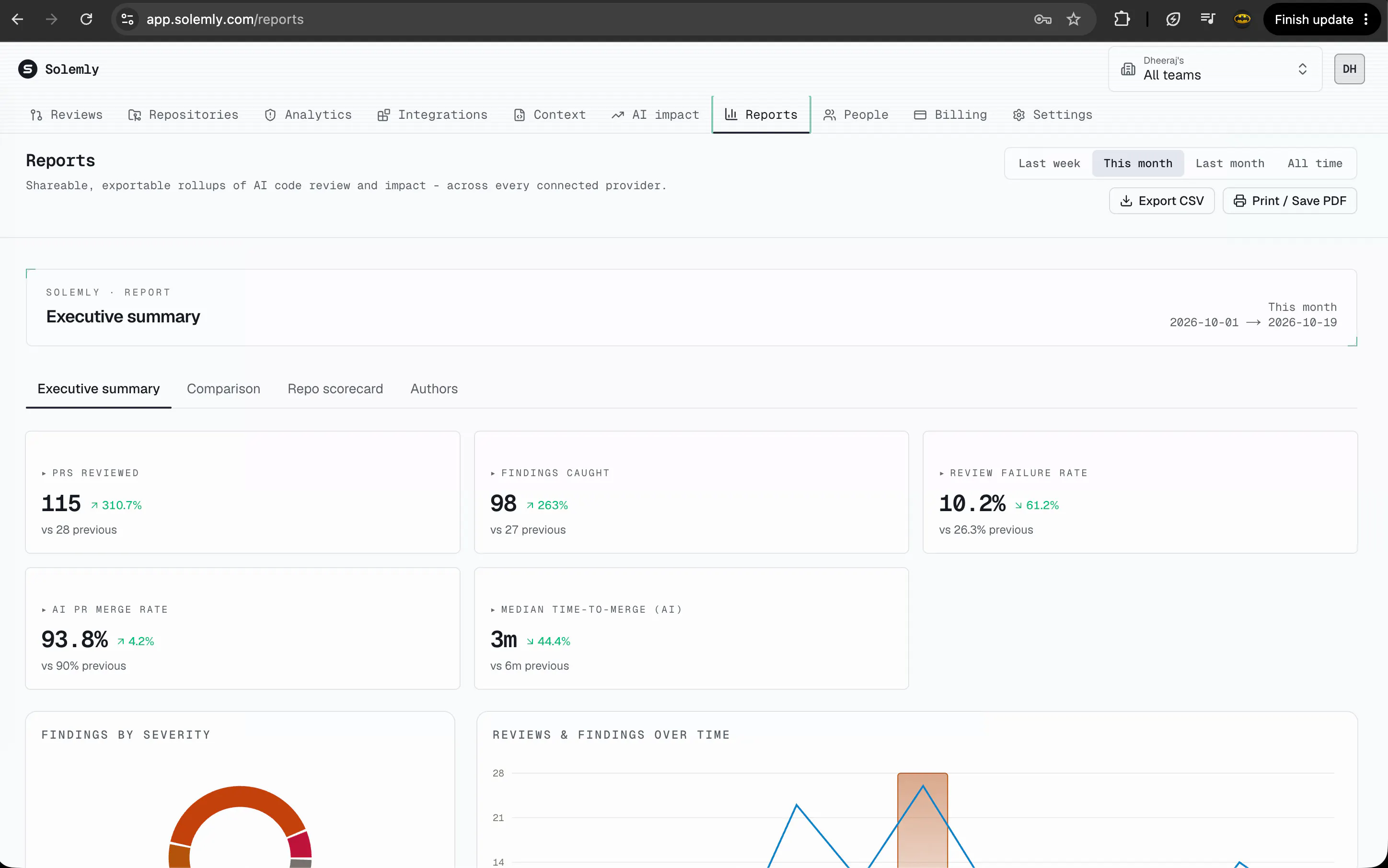Click the browser address bar URL
The height and width of the screenshot is (868, 1388).
[x=225, y=20]
